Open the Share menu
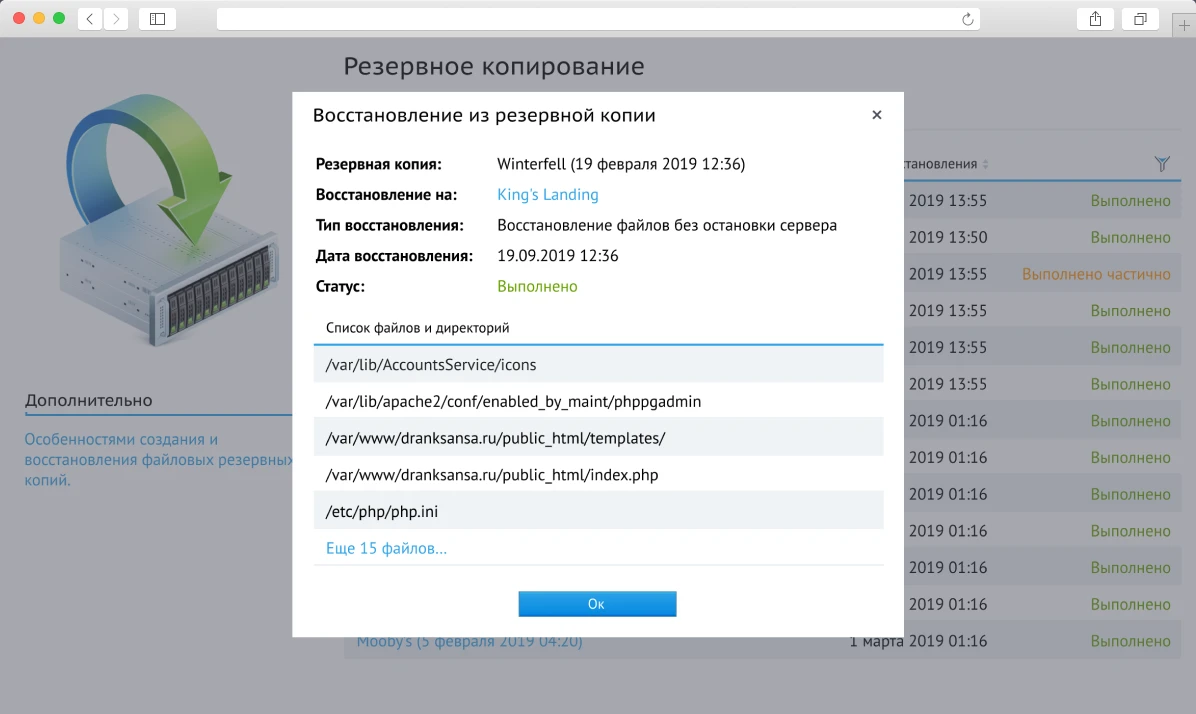 point(1095,18)
